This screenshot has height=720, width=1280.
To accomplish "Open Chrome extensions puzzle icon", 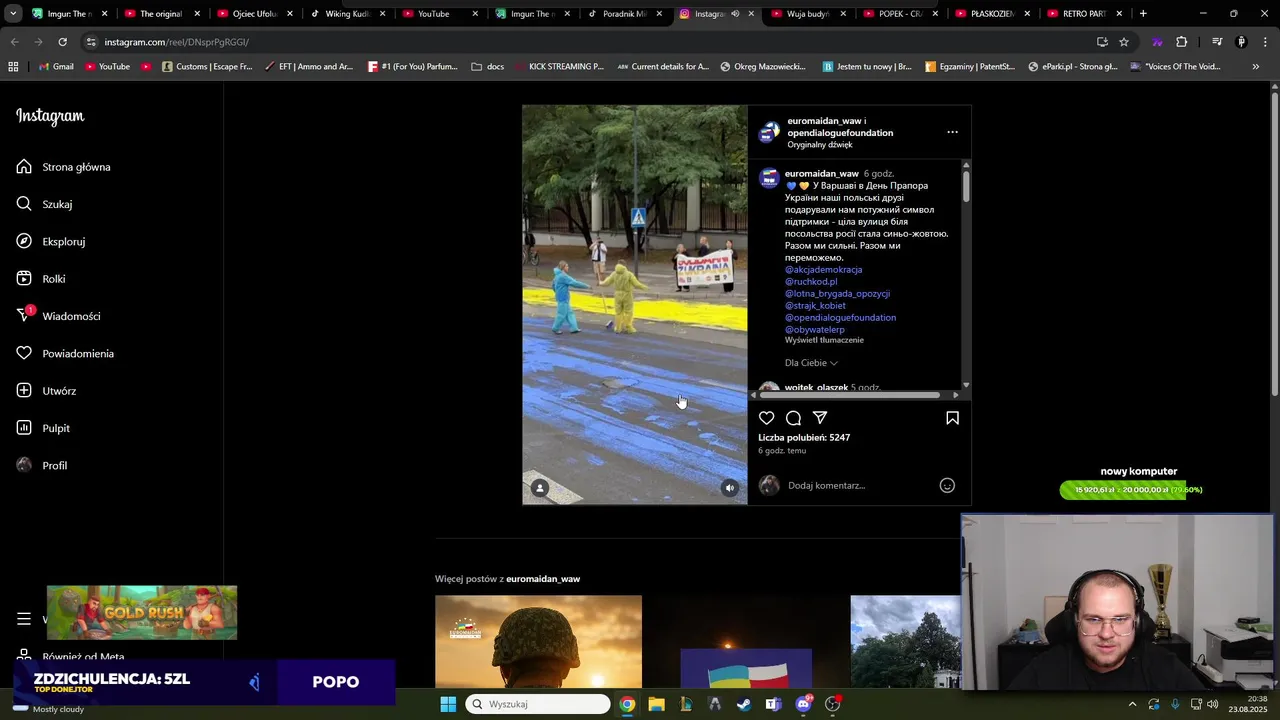I will pyautogui.click(x=1182, y=42).
